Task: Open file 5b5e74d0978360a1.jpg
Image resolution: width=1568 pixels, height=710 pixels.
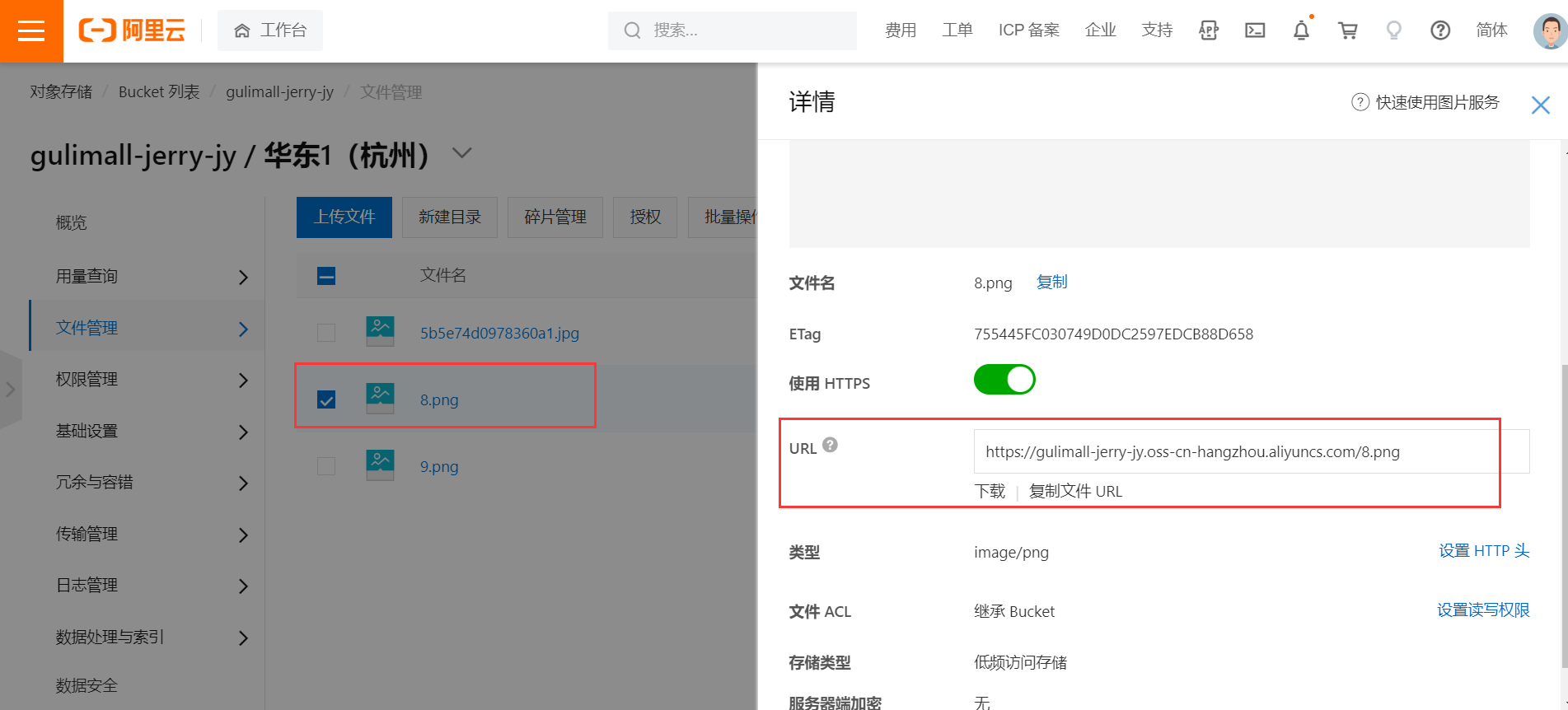Action: point(499,334)
